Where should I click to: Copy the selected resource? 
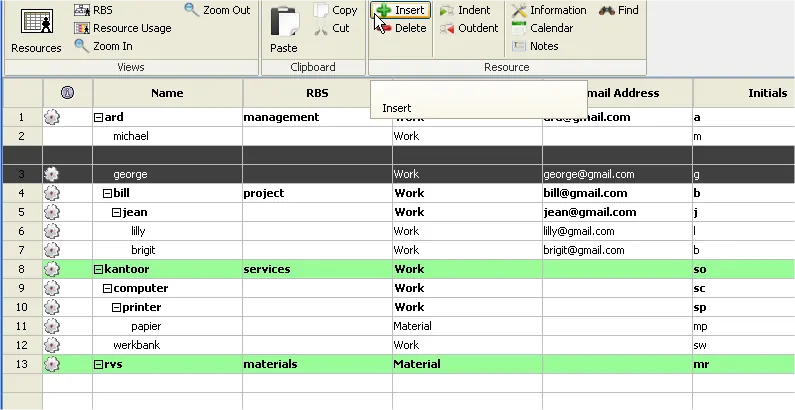click(x=335, y=10)
